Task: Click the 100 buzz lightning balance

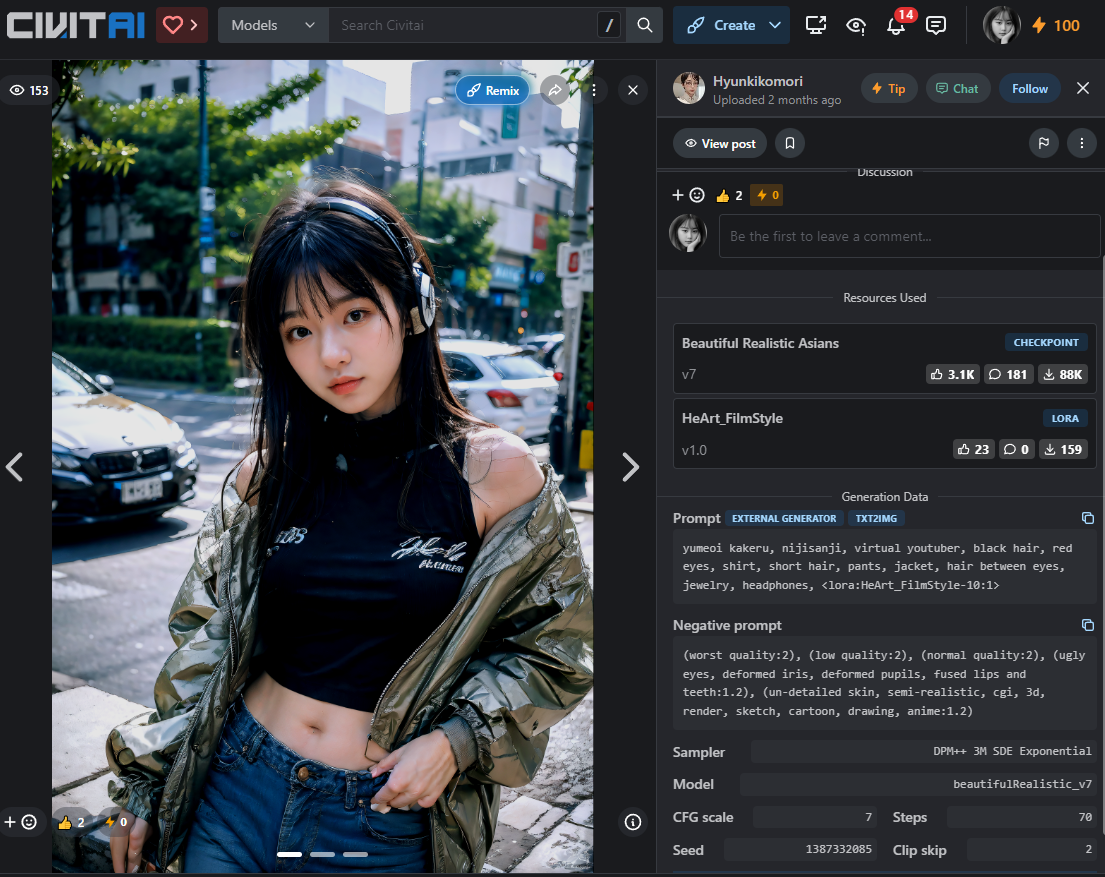Action: click(x=1056, y=25)
